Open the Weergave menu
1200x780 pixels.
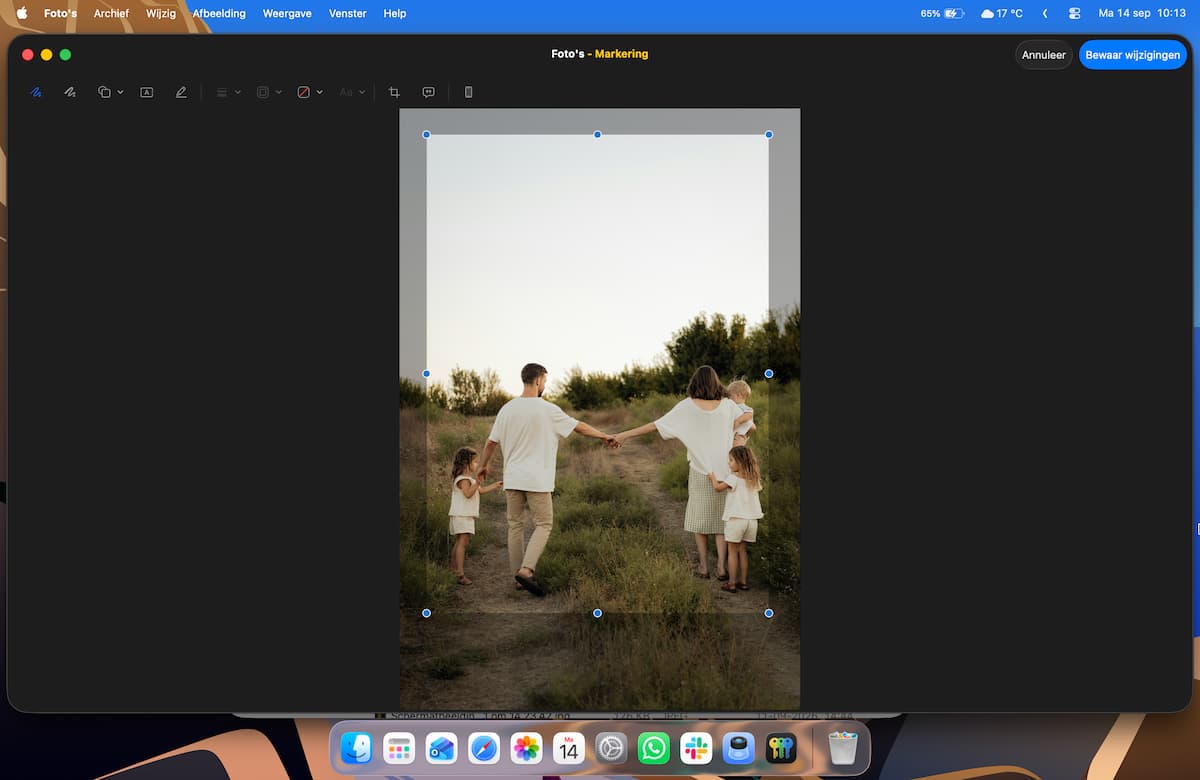click(287, 14)
